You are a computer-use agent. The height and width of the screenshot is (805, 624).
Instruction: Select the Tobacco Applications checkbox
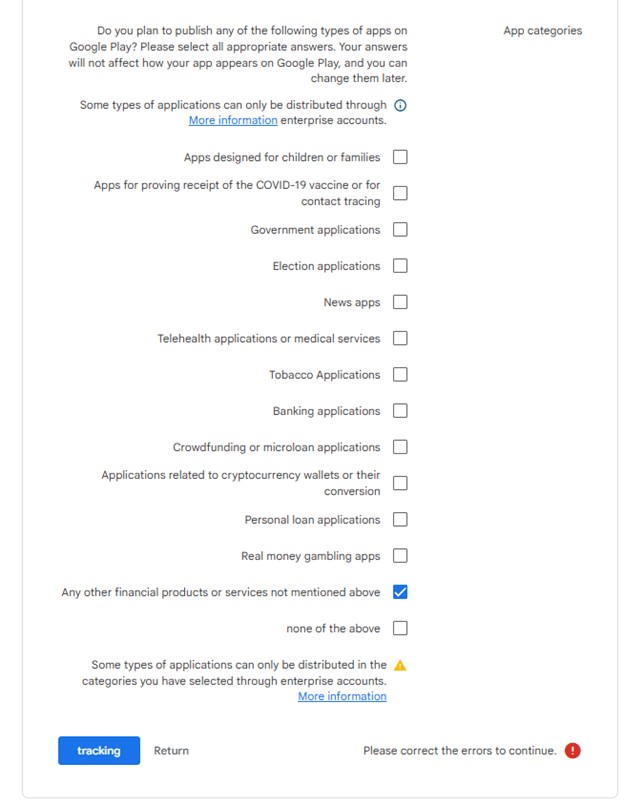(400, 375)
